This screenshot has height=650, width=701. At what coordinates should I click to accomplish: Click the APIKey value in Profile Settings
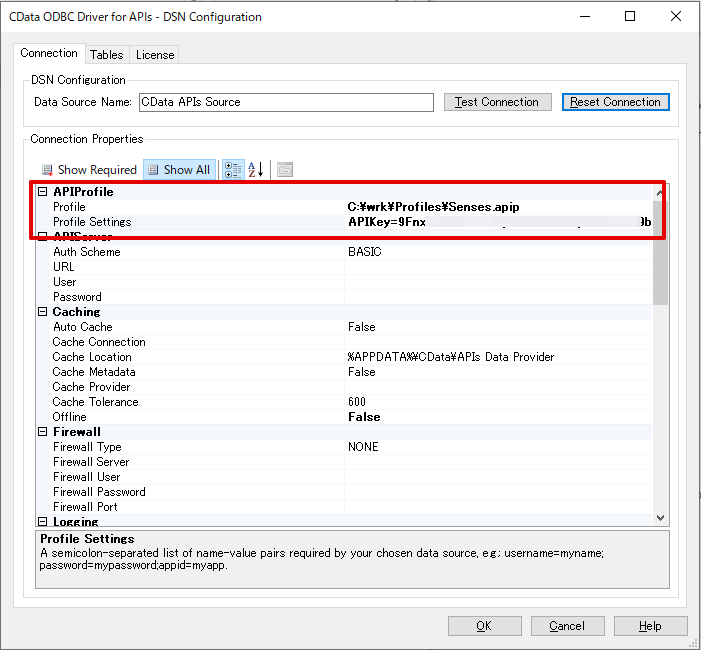[x=499, y=222]
